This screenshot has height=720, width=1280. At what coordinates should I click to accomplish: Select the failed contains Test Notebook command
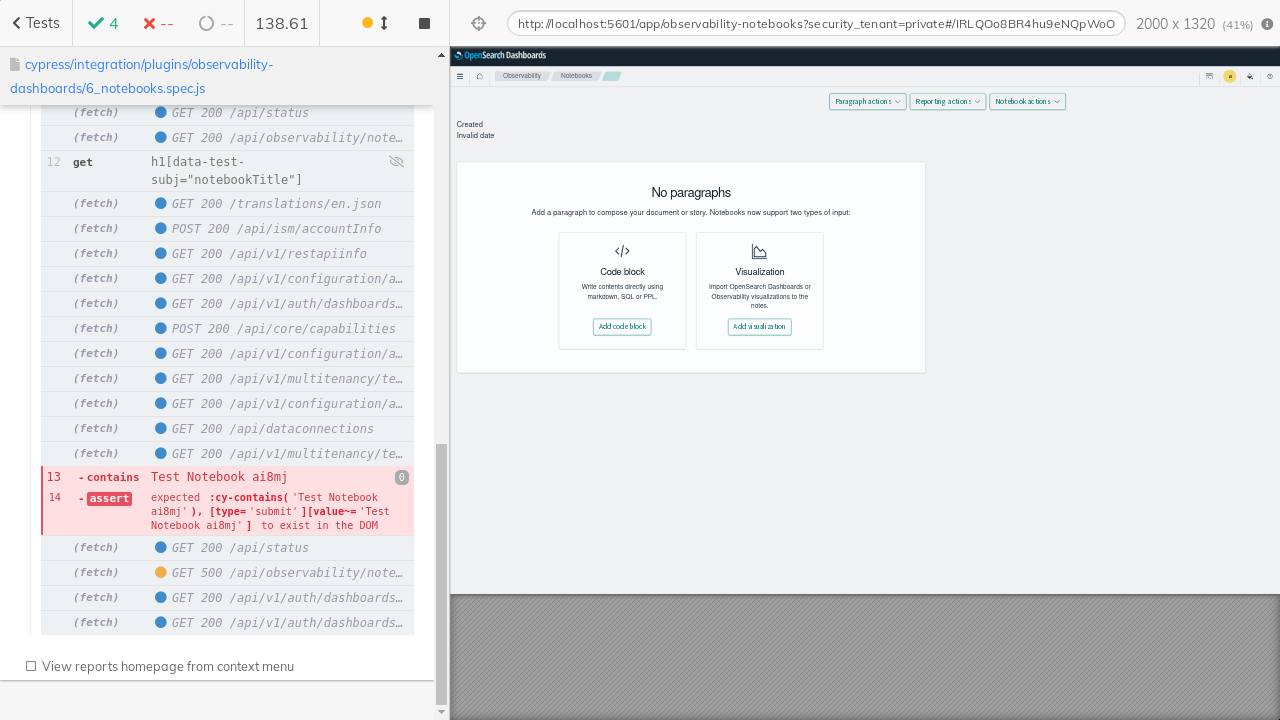tap(227, 477)
